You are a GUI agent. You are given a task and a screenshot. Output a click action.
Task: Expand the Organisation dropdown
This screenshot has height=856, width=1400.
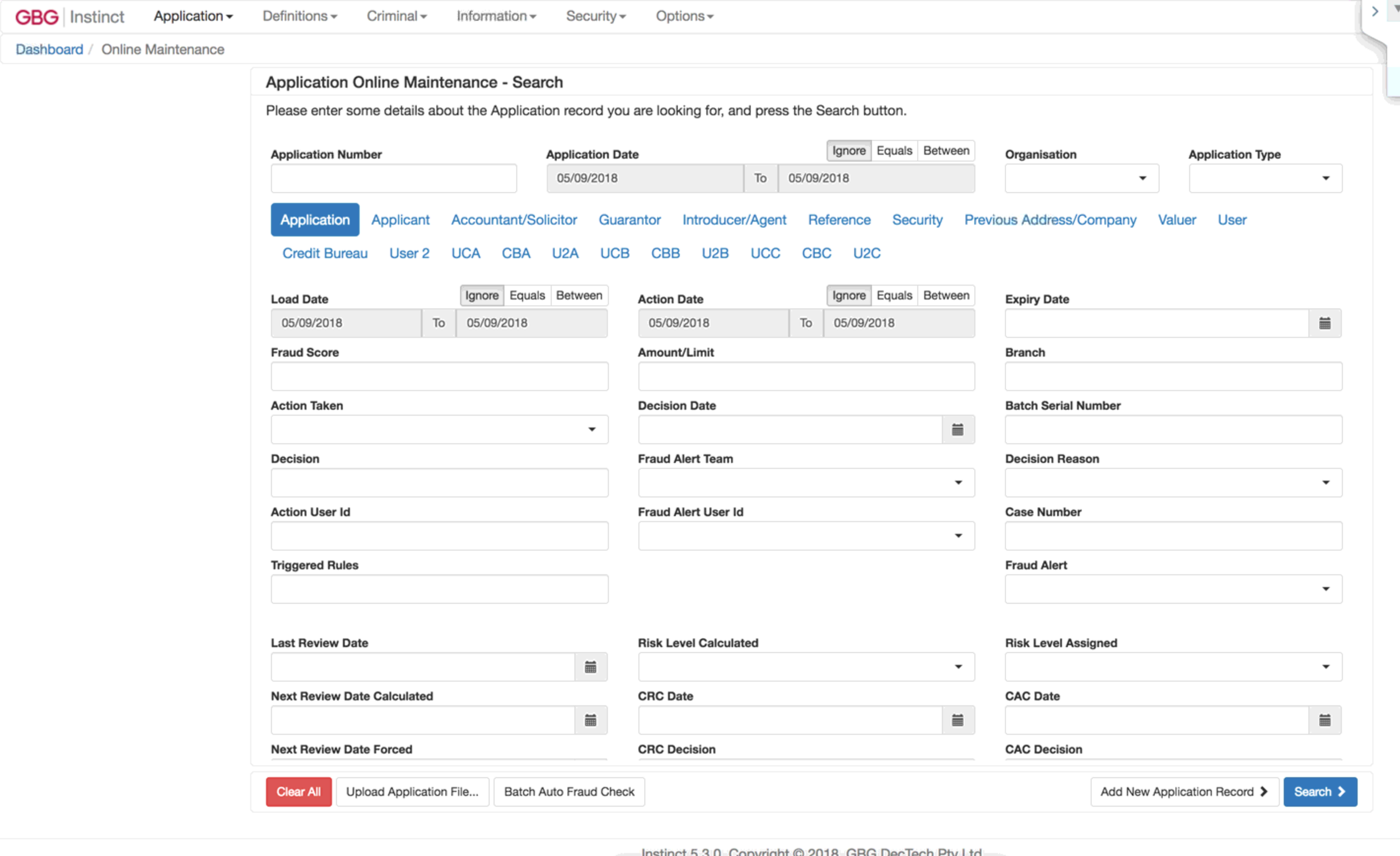(1081, 179)
